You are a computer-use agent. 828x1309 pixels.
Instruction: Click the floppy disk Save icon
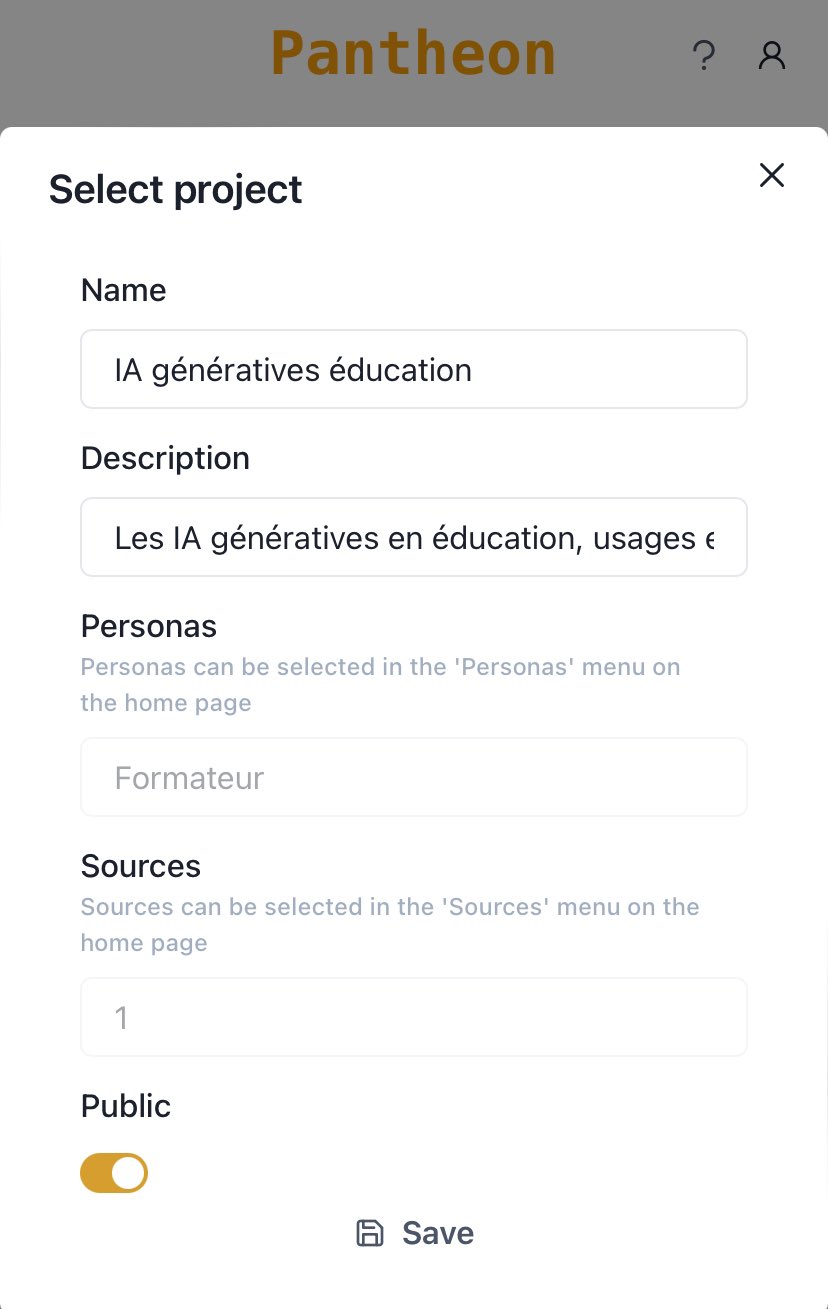tap(370, 1233)
